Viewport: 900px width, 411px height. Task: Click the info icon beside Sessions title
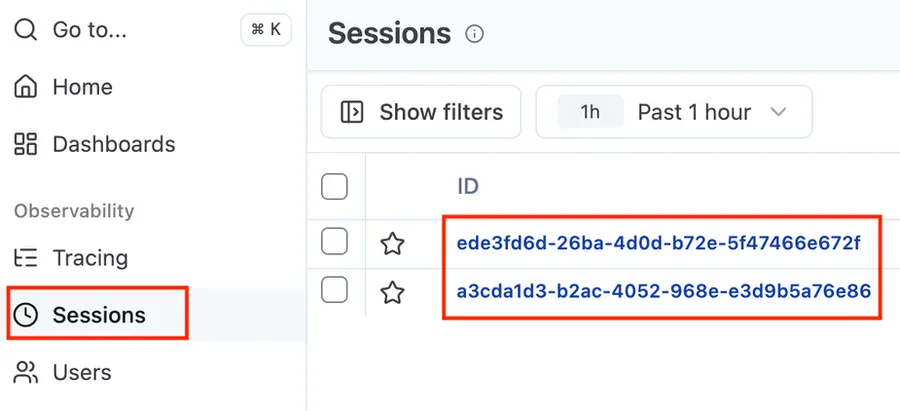(475, 34)
